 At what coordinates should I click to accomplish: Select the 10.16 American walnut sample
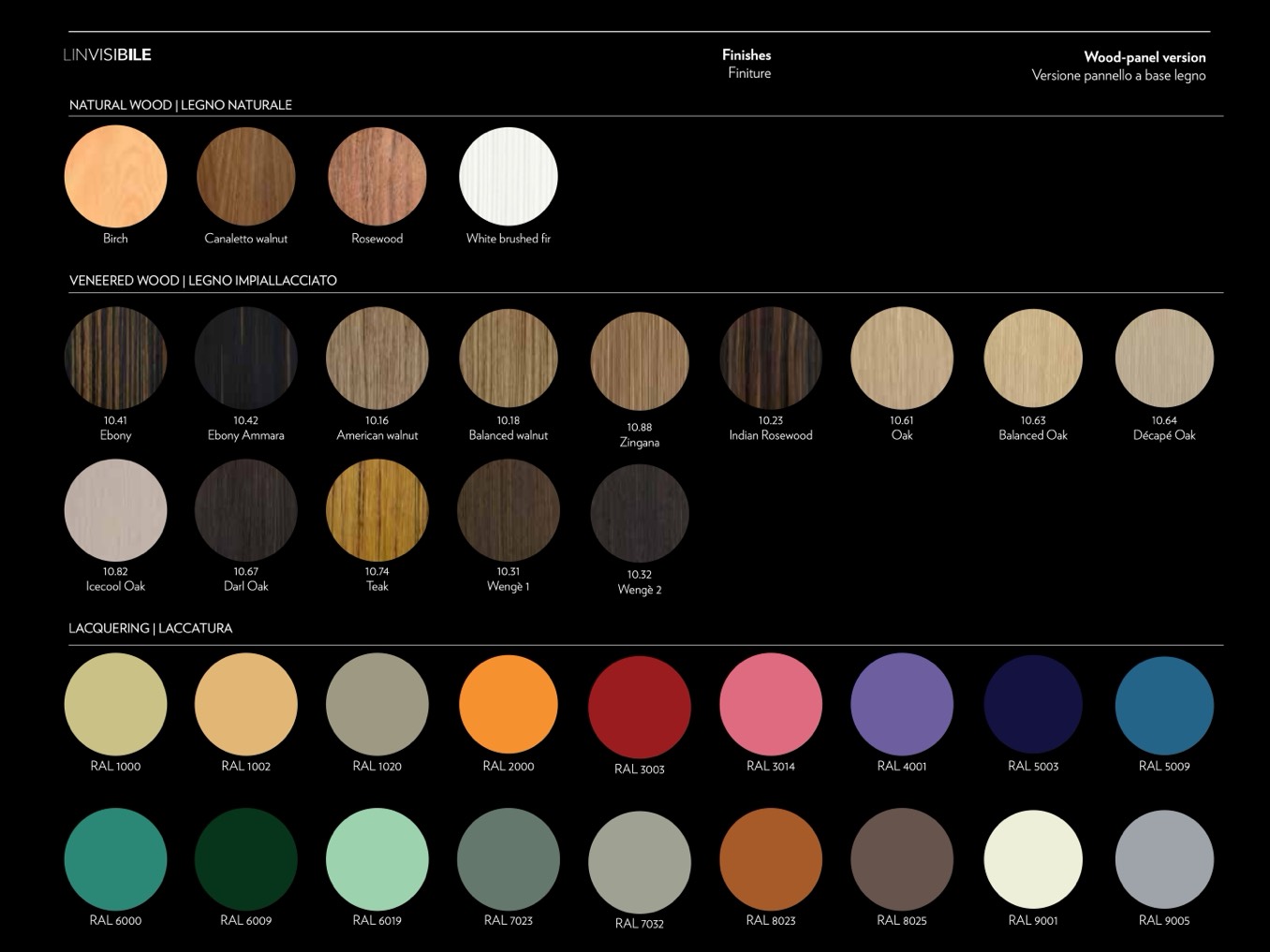pyautogui.click(x=377, y=359)
